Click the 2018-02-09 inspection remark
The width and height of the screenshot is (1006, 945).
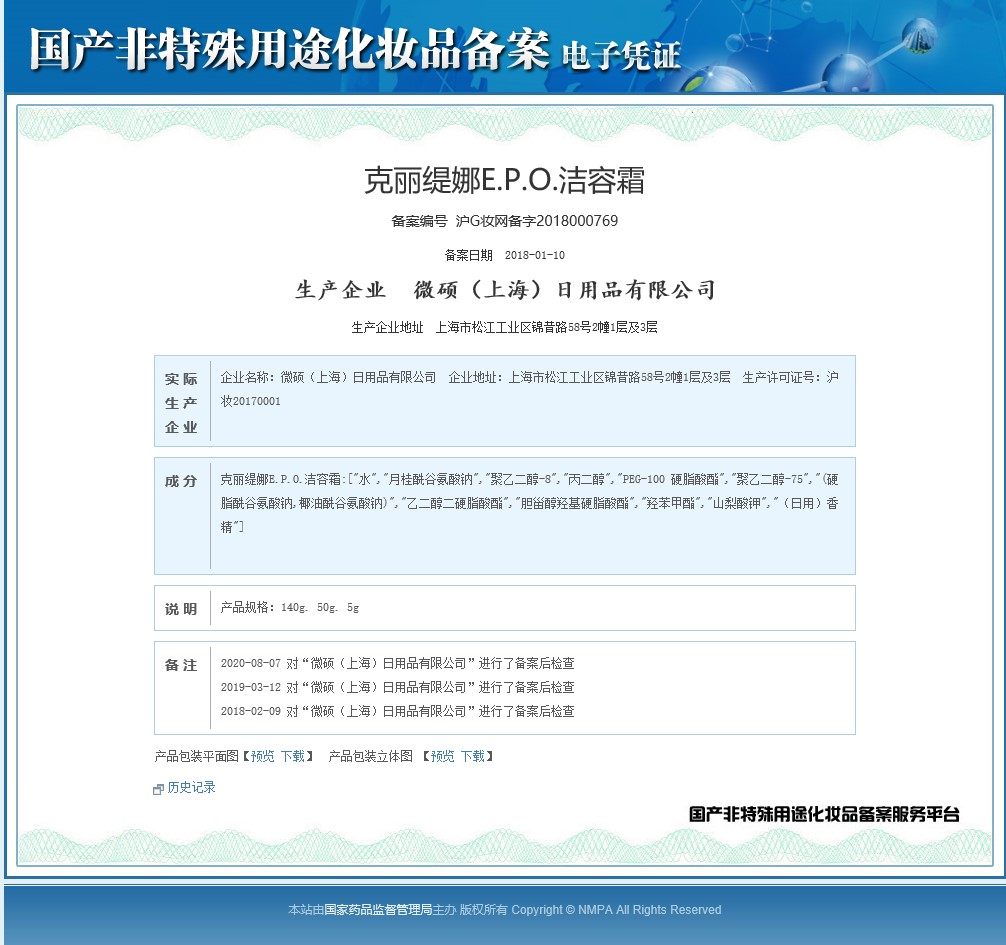397,711
